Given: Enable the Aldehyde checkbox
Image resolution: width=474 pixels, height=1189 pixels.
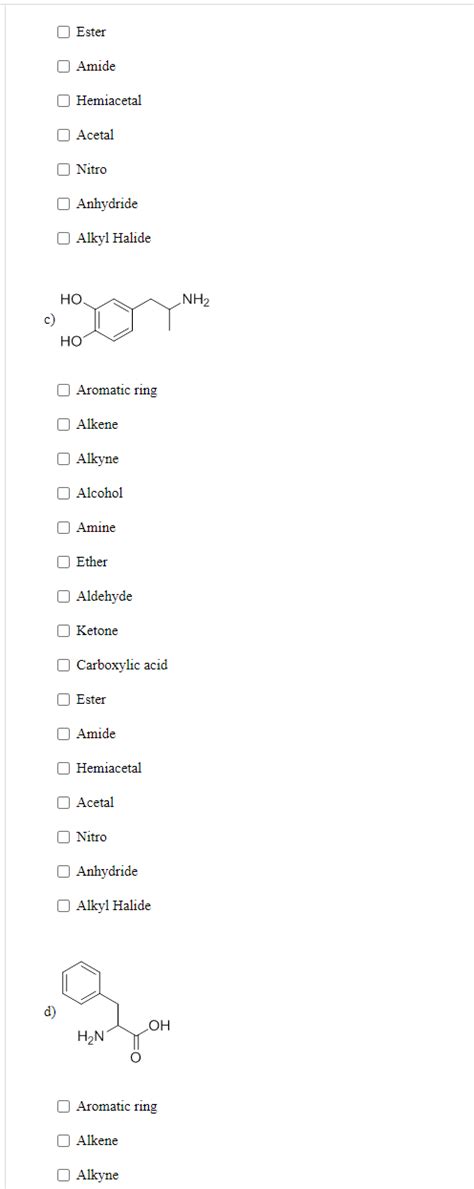Looking at the screenshot, I should point(64,596).
